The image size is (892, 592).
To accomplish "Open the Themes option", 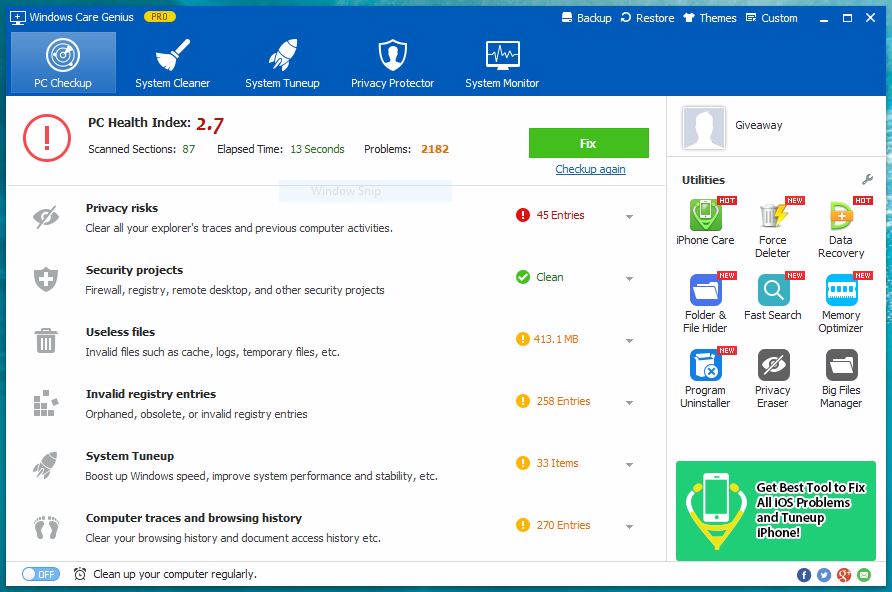I will tap(710, 18).
